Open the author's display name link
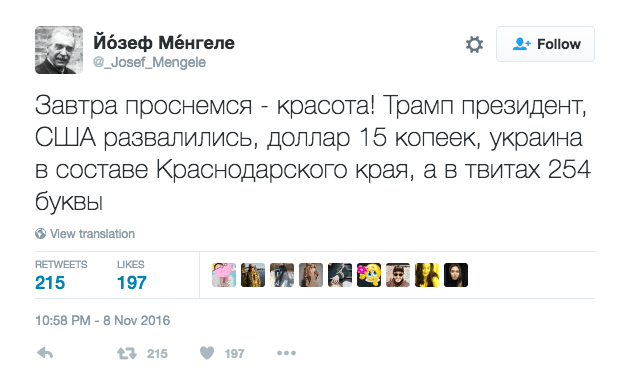The image size is (626, 384). (164, 42)
